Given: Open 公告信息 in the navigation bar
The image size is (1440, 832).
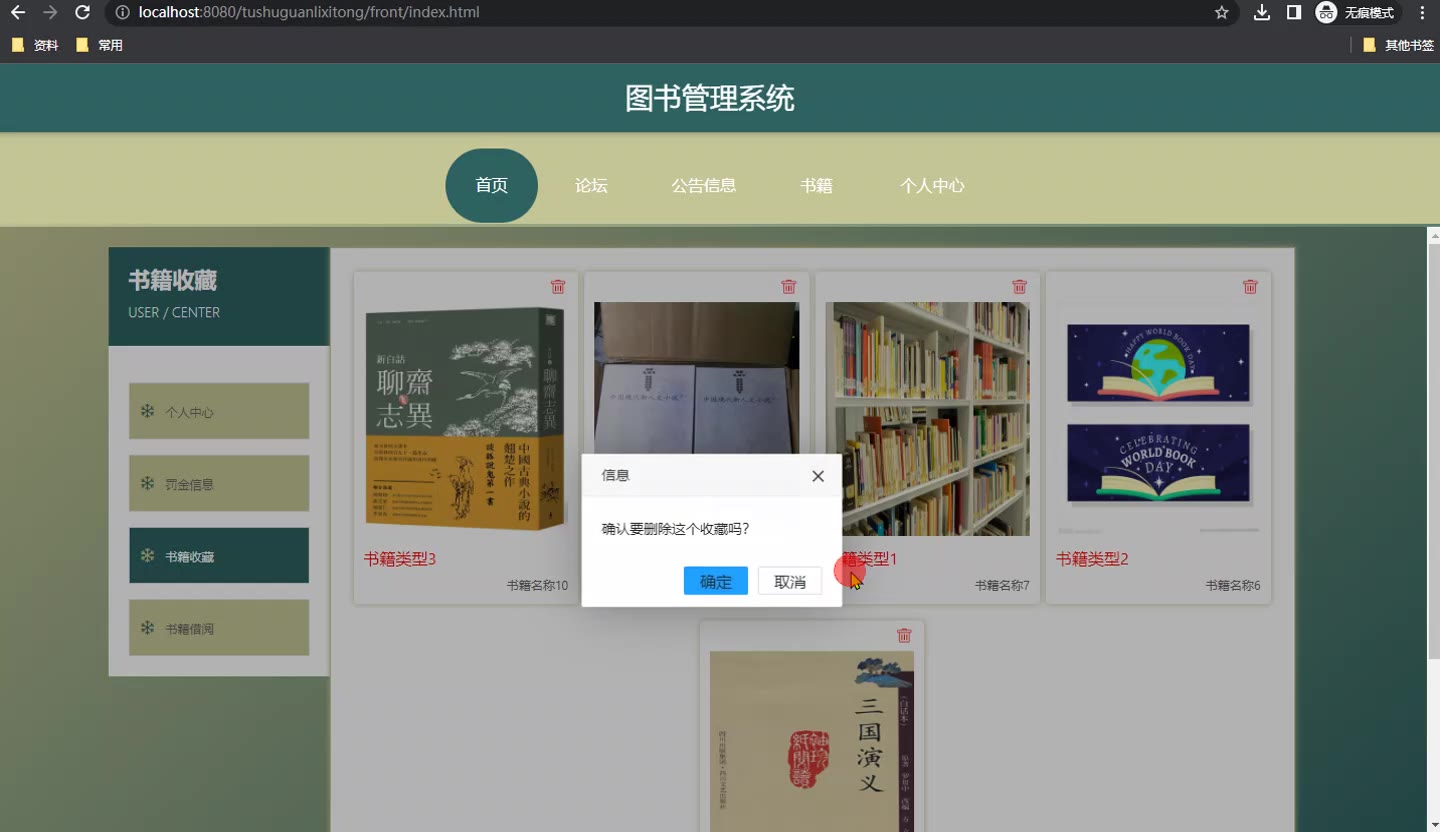Looking at the screenshot, I should click(704, 185).
